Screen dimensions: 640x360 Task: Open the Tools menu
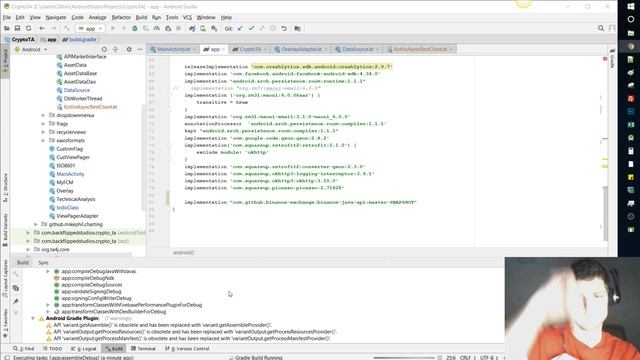[172, 18]
